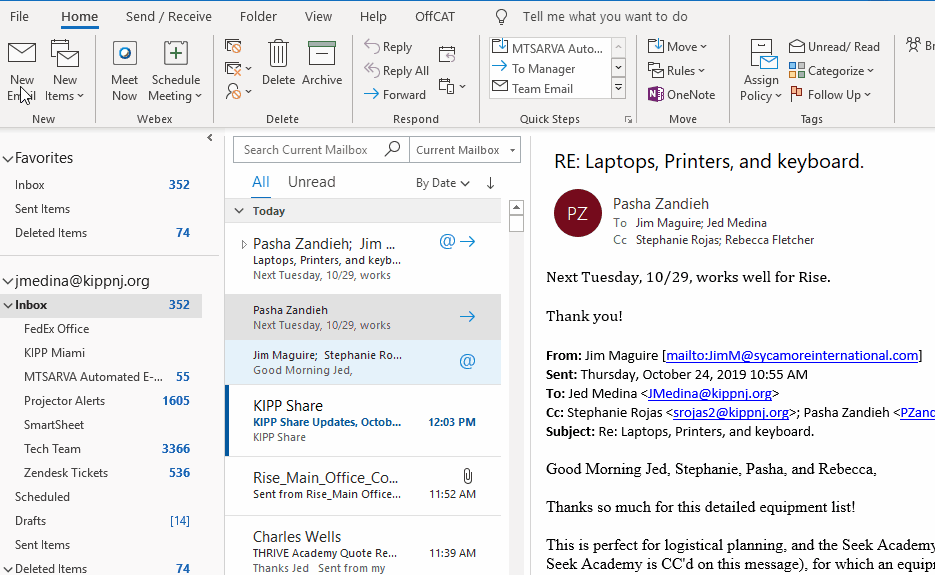The height and width of the screenshot is (575, 935).
Task: Click the New Email icon
Action: [22, 69]
